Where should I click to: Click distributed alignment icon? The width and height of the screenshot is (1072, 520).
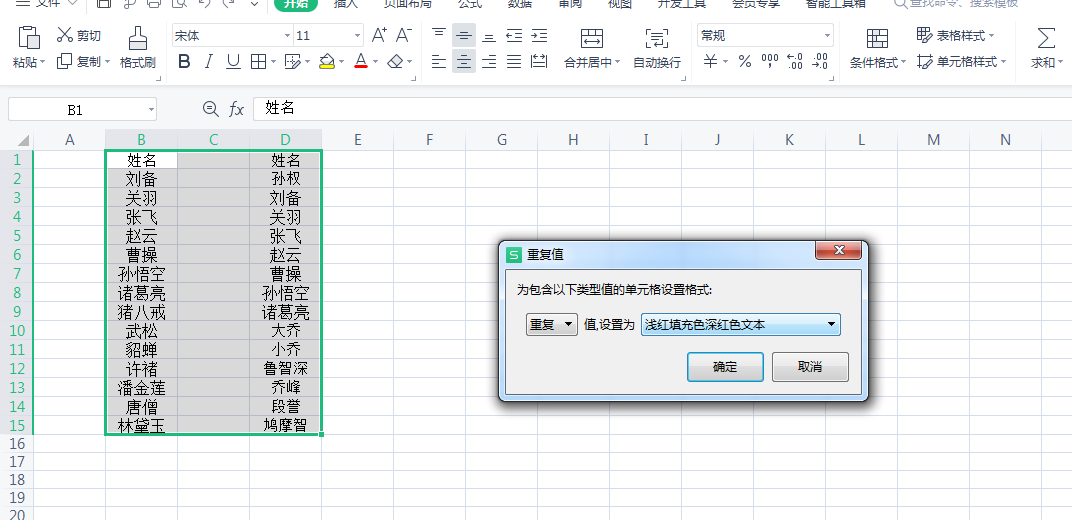click(x=539, y=62)
